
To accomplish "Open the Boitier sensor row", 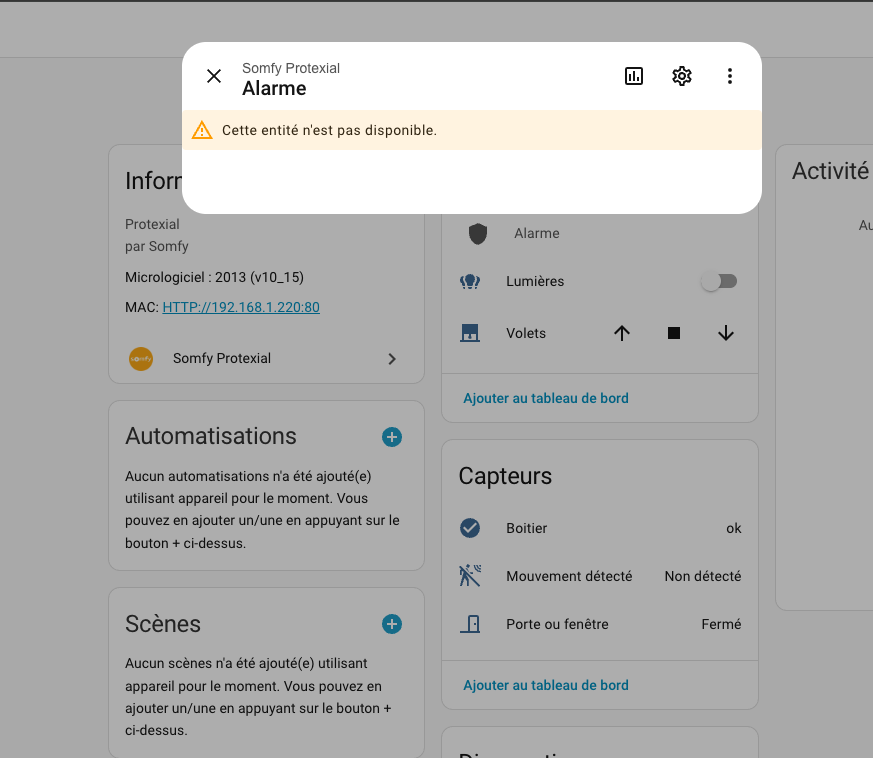I will click(x=600, y=528).
